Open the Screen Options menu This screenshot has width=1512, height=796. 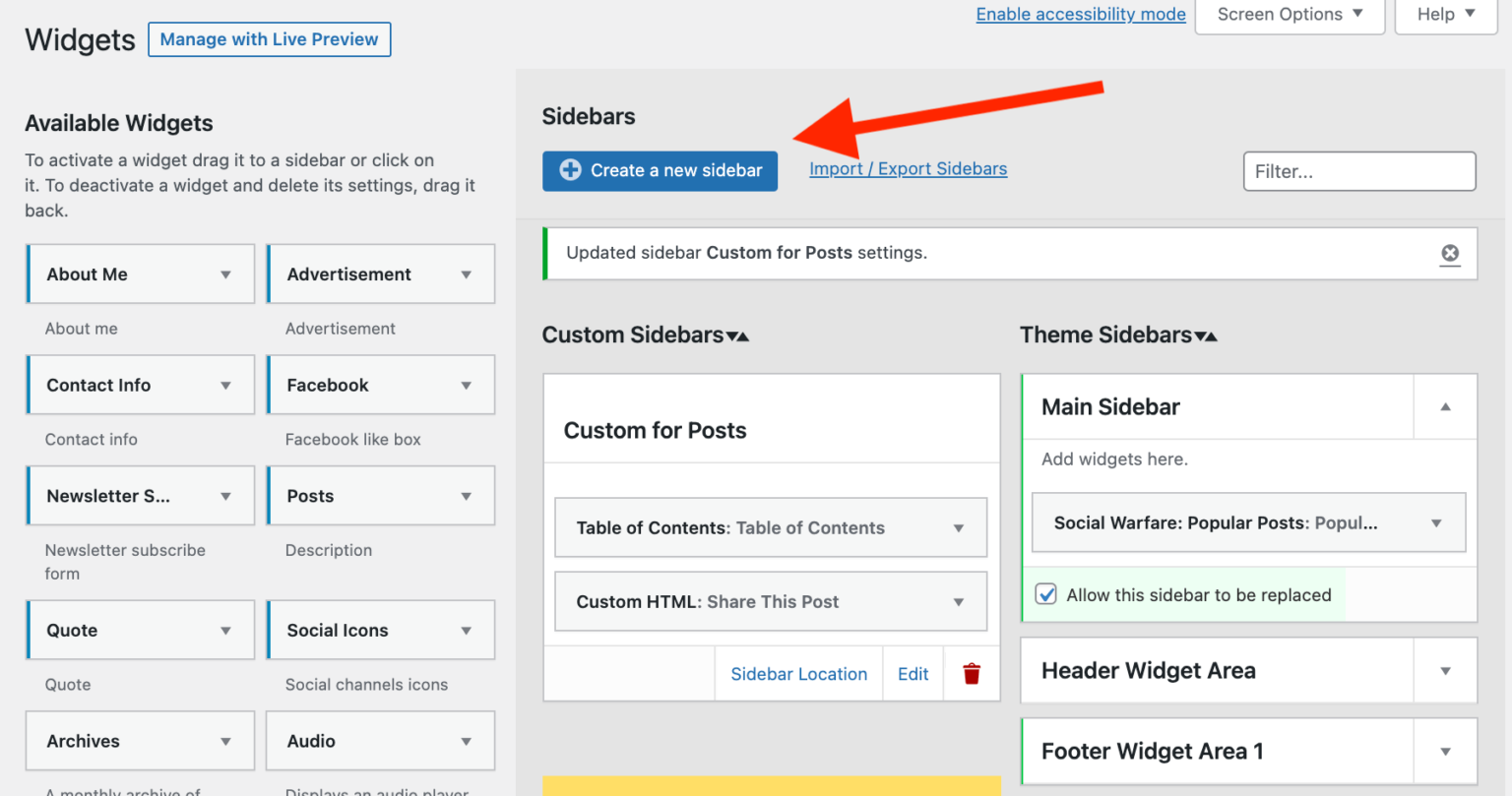pyautogui.click(x=1290, y=14)
